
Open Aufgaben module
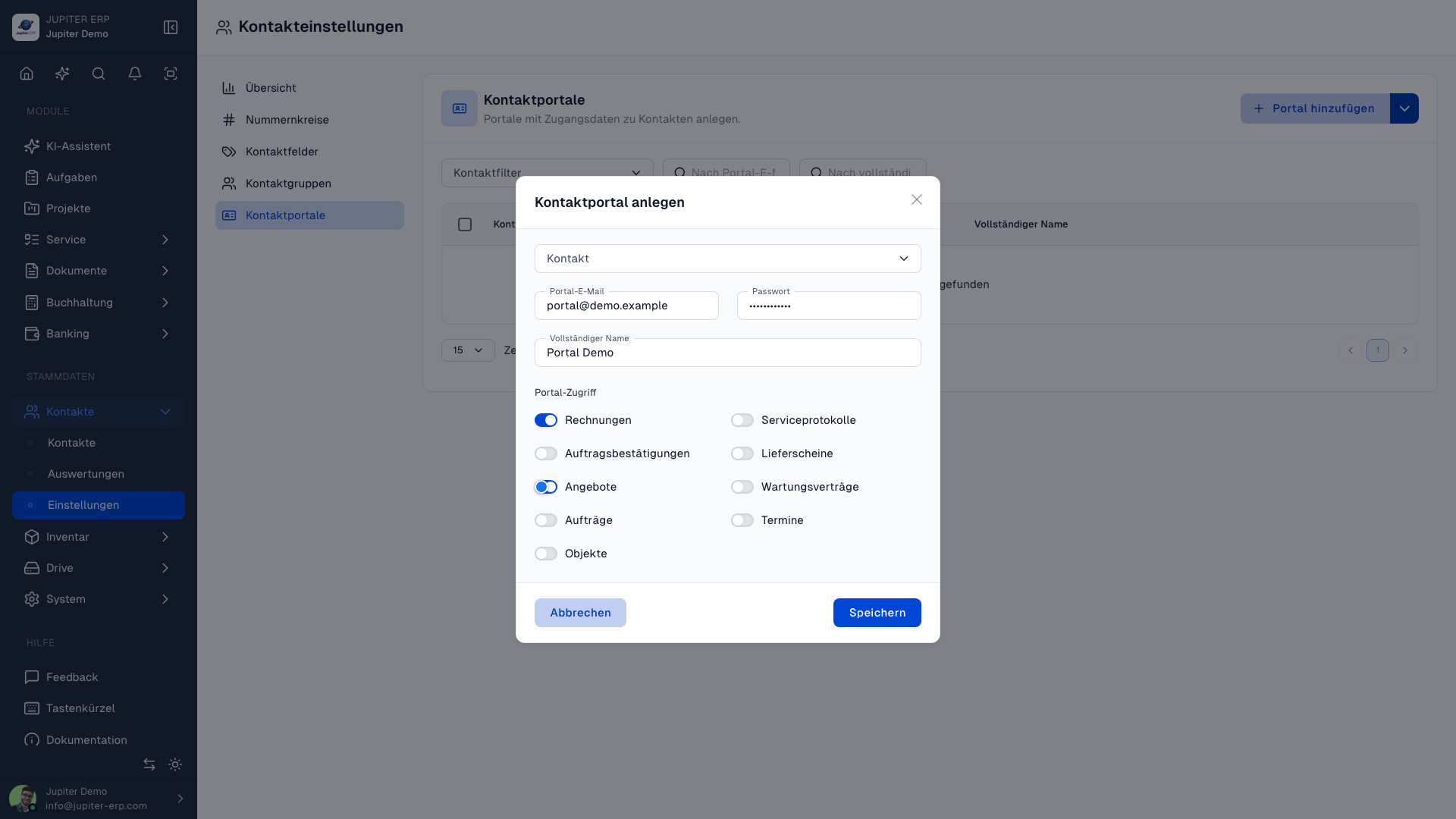point(99,177)
